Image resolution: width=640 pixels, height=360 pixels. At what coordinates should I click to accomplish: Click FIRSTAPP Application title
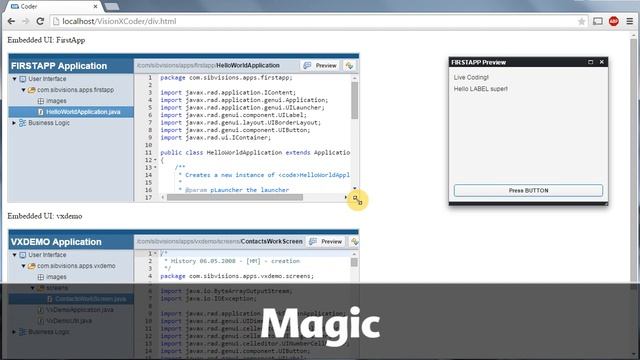pos(59,66)
